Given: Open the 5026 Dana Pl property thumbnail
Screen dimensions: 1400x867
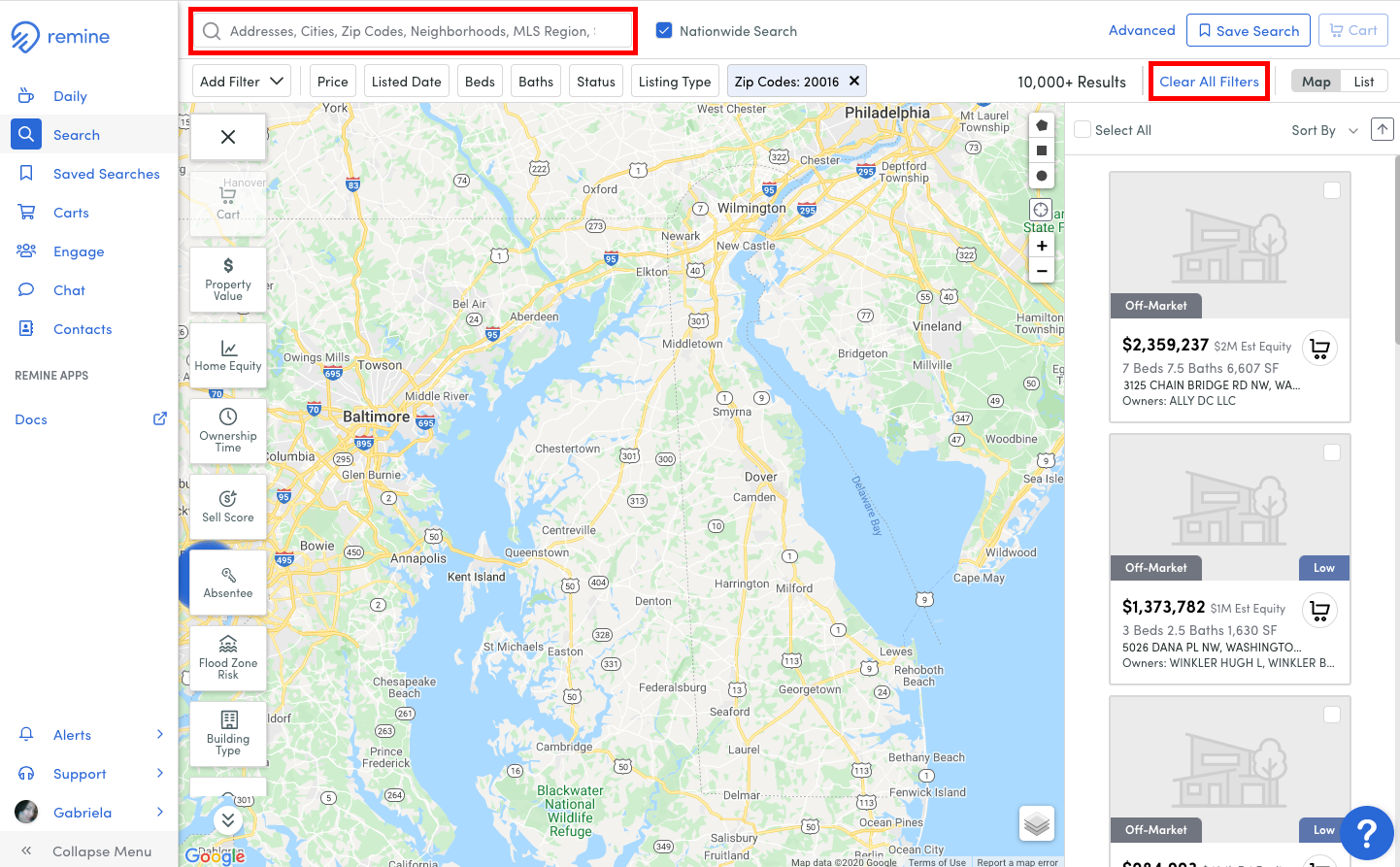Looking at the screenshot, I should coord(1230,508).
